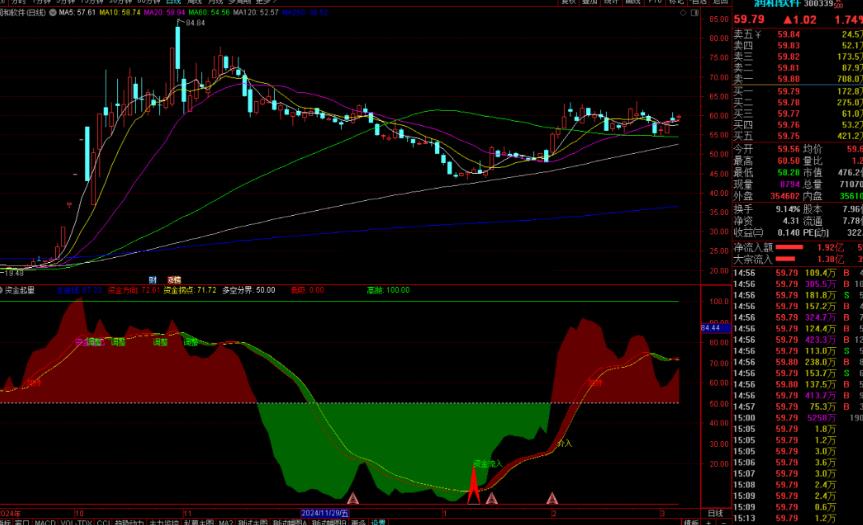
Task: Click the 资金拐点: 71.72 value
Action: [189, 290]
